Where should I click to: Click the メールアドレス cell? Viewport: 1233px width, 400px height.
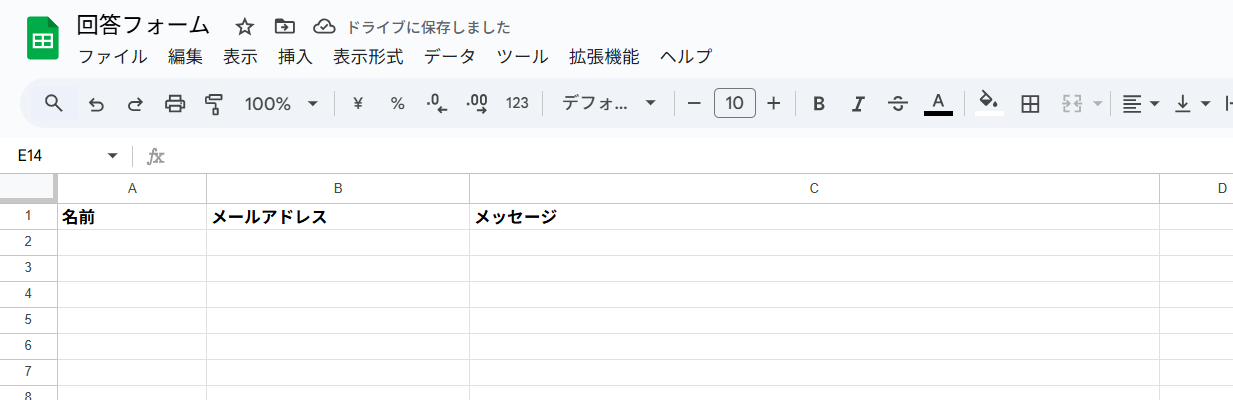point(338,216)
